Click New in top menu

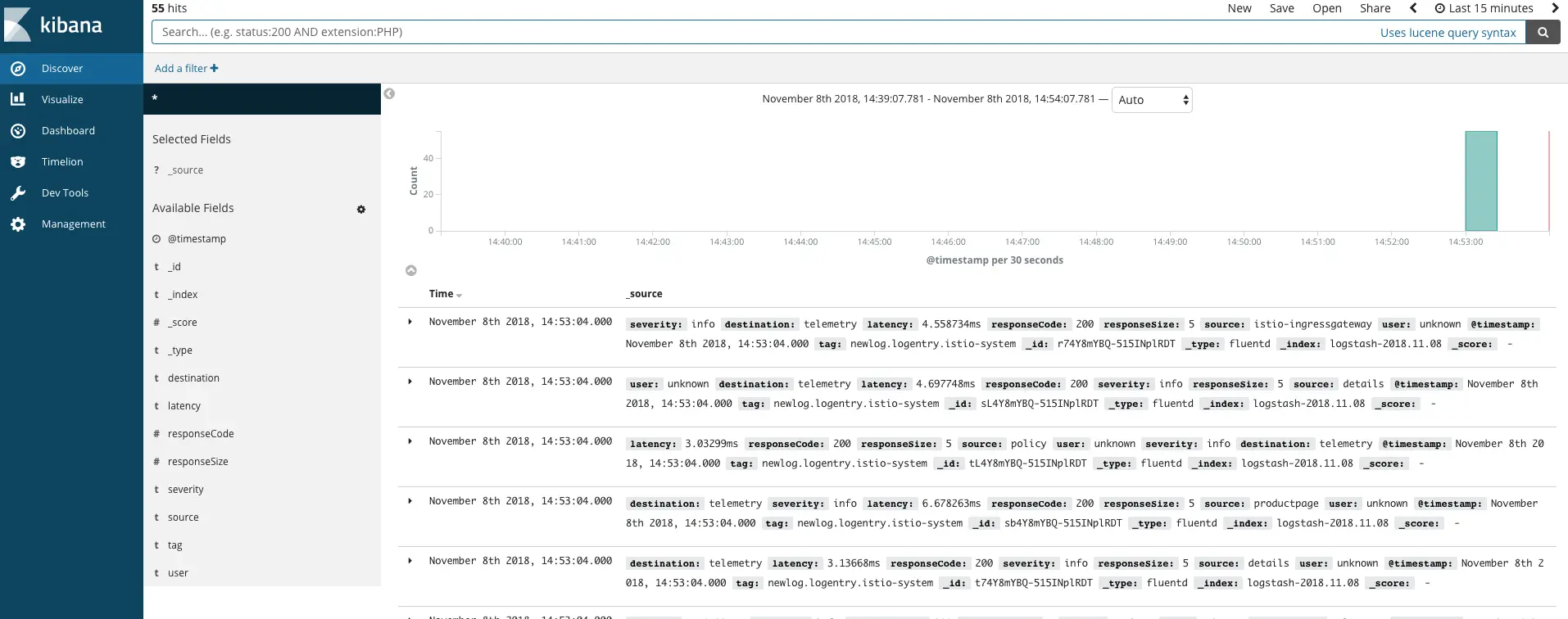click(x=1239, y=8)
